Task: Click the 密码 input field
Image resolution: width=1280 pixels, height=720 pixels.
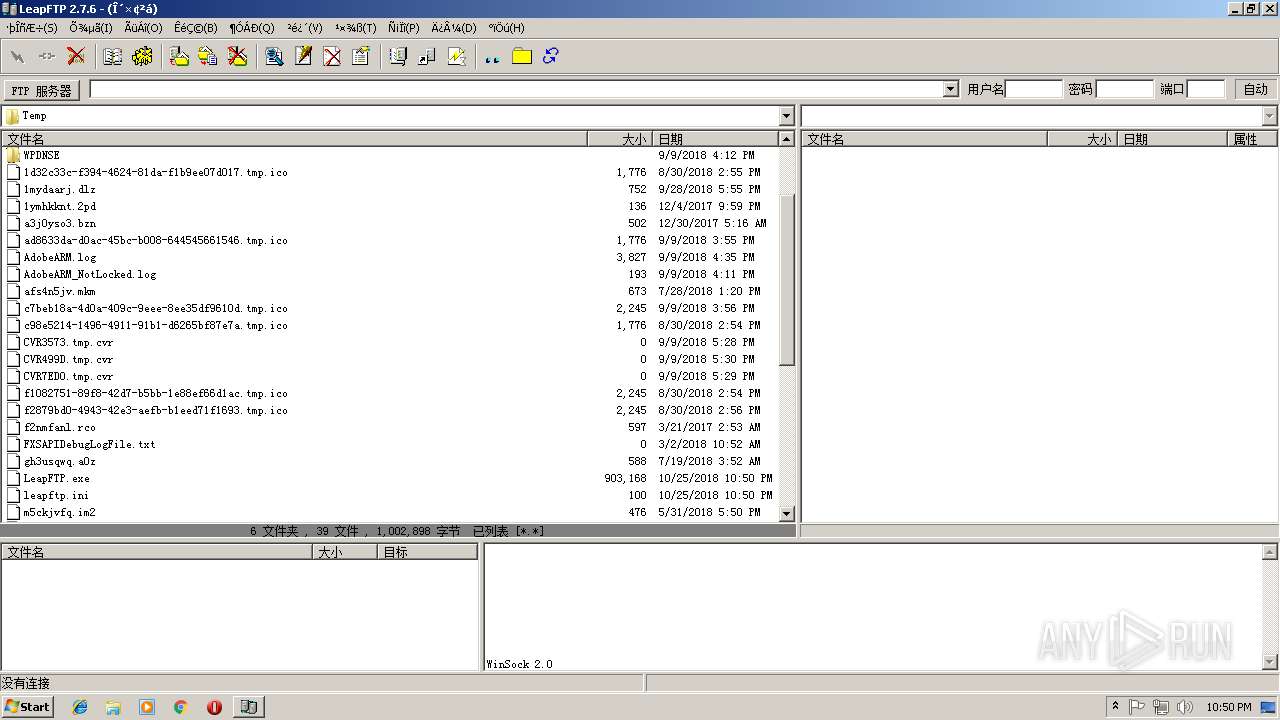Action: point(1125,90)
